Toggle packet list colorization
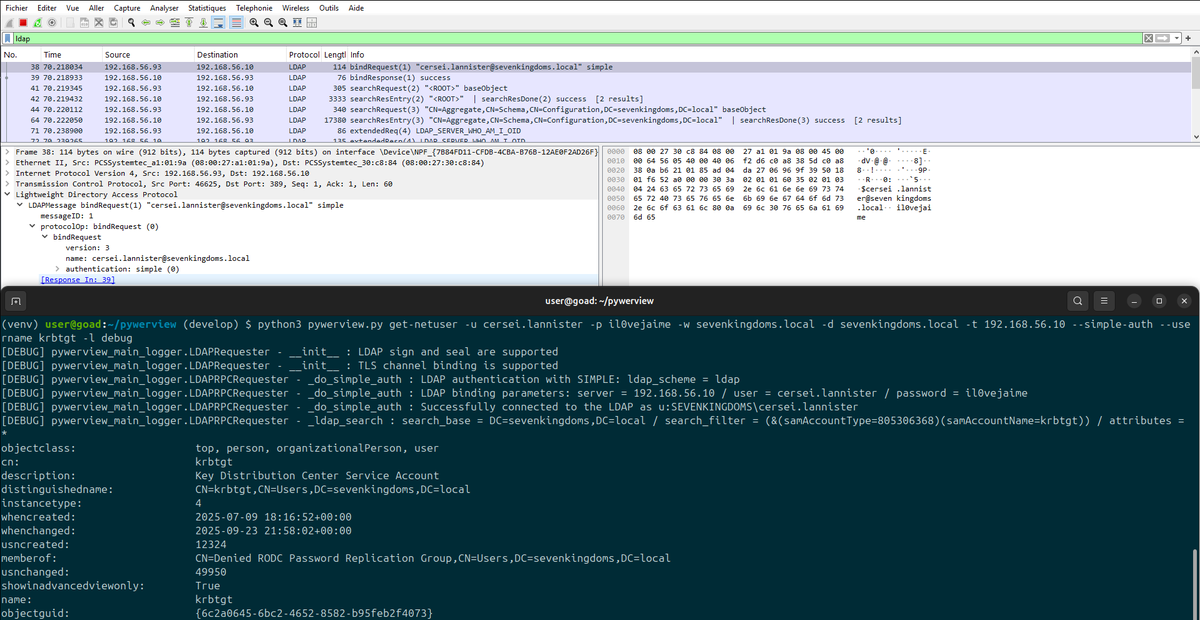The width and height of the screenshot is (1200, 620). tap(236, 22)
